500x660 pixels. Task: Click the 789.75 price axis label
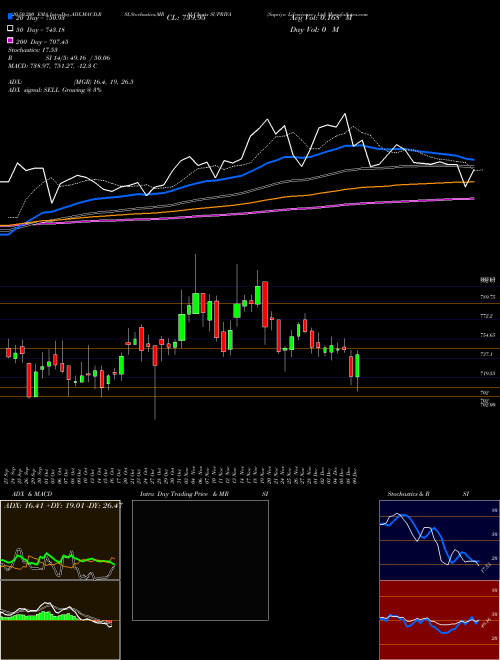pos(487,297)
